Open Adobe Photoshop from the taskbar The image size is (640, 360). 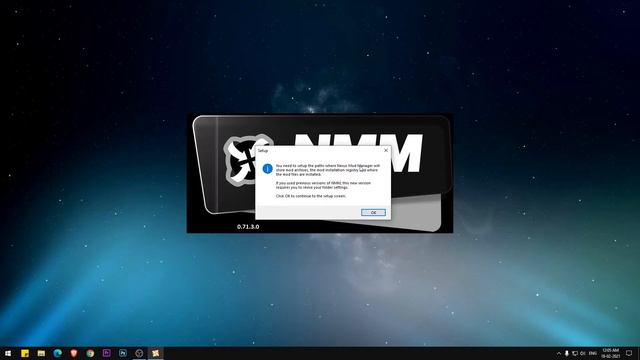coord(123,353)
